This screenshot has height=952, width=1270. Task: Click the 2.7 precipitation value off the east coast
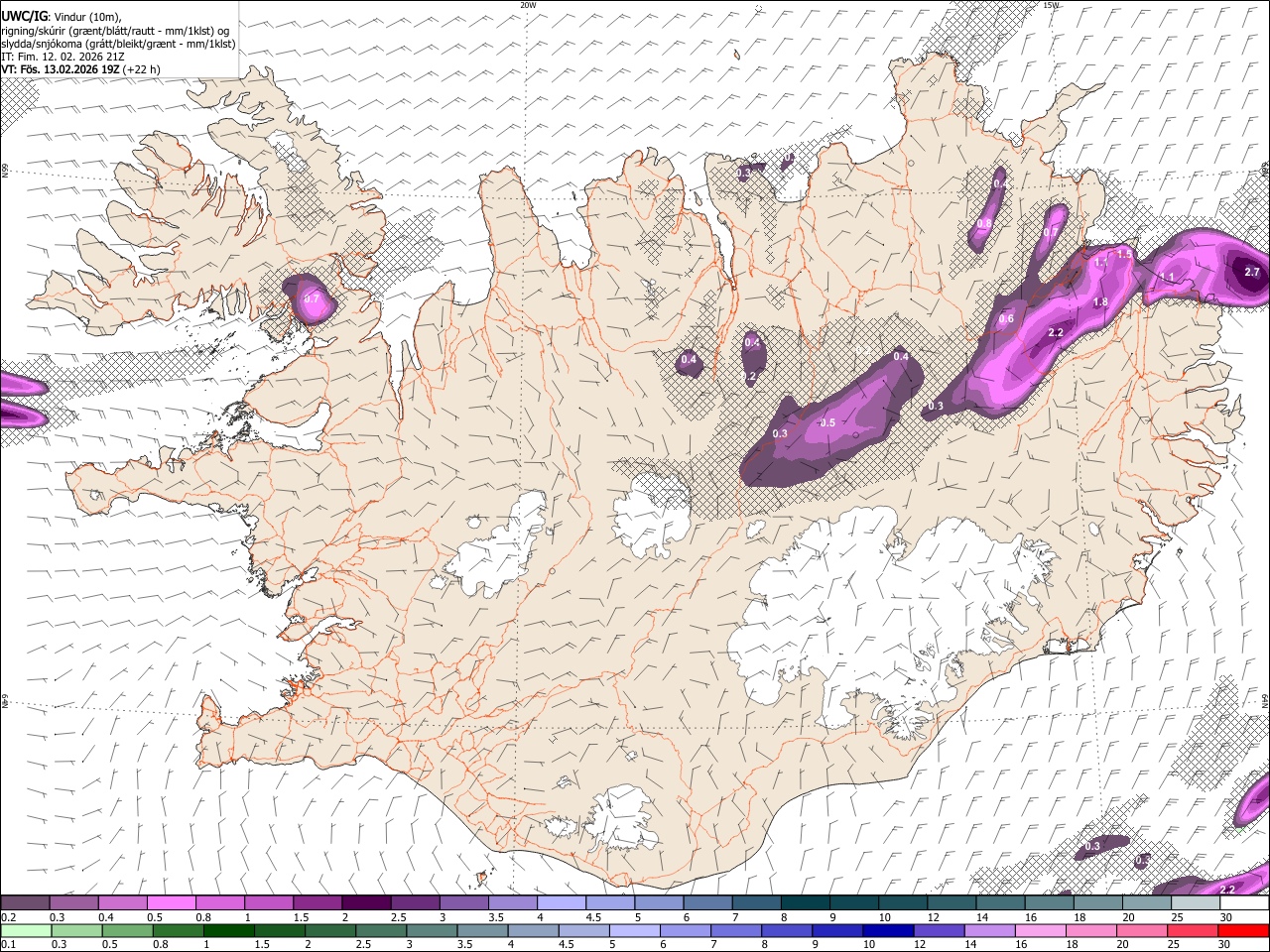click(x=1251, y=272)
